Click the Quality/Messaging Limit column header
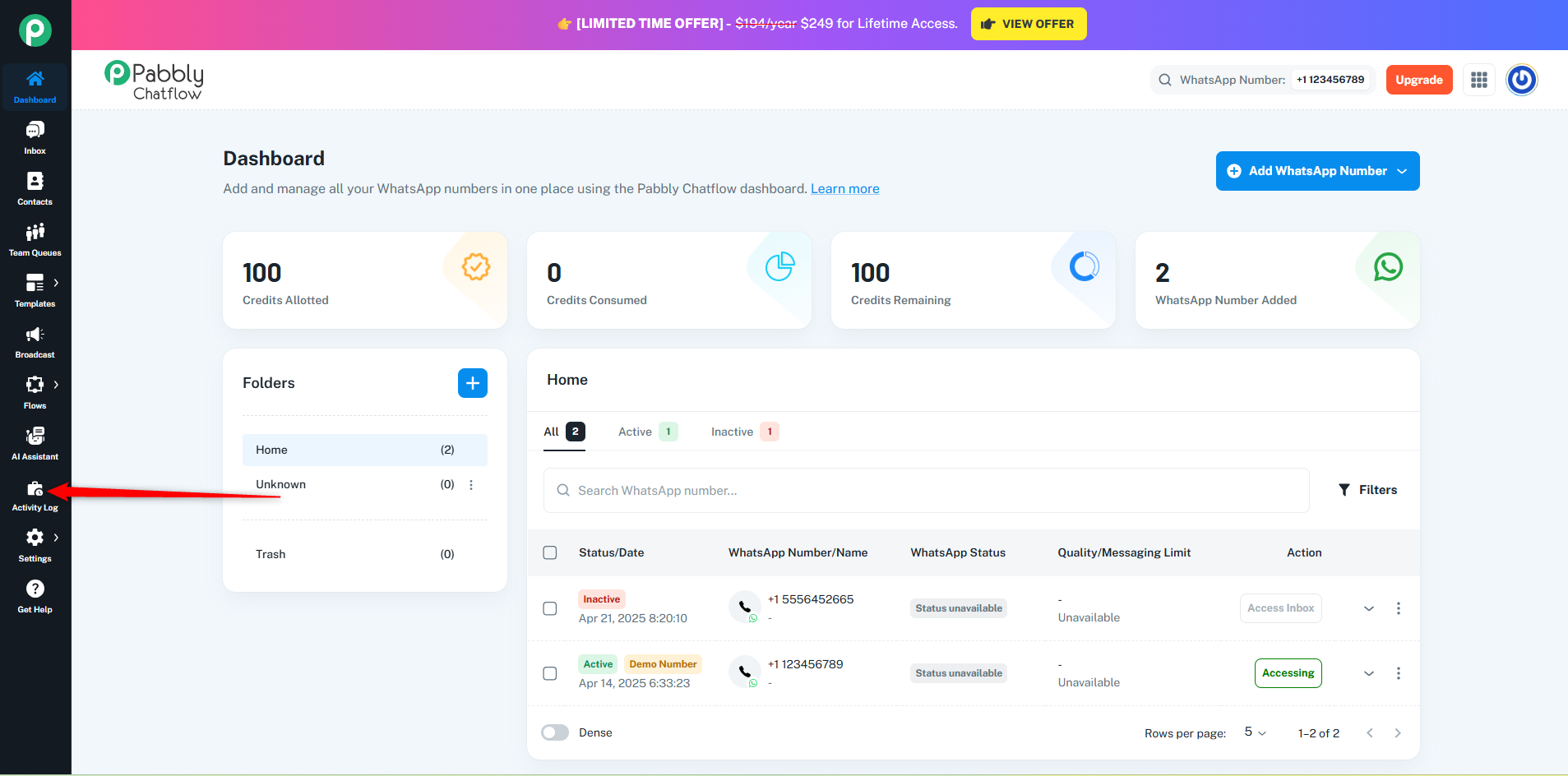 [x=1124, y=552]
